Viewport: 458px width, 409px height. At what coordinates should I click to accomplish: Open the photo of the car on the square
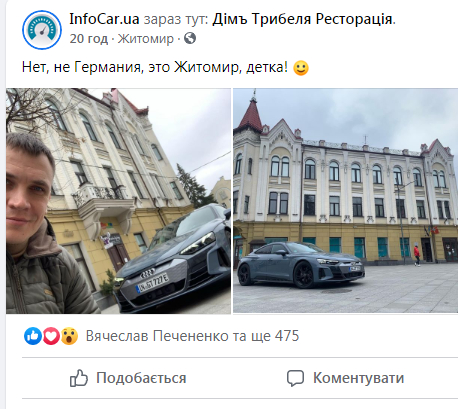[x=345, y=201]
